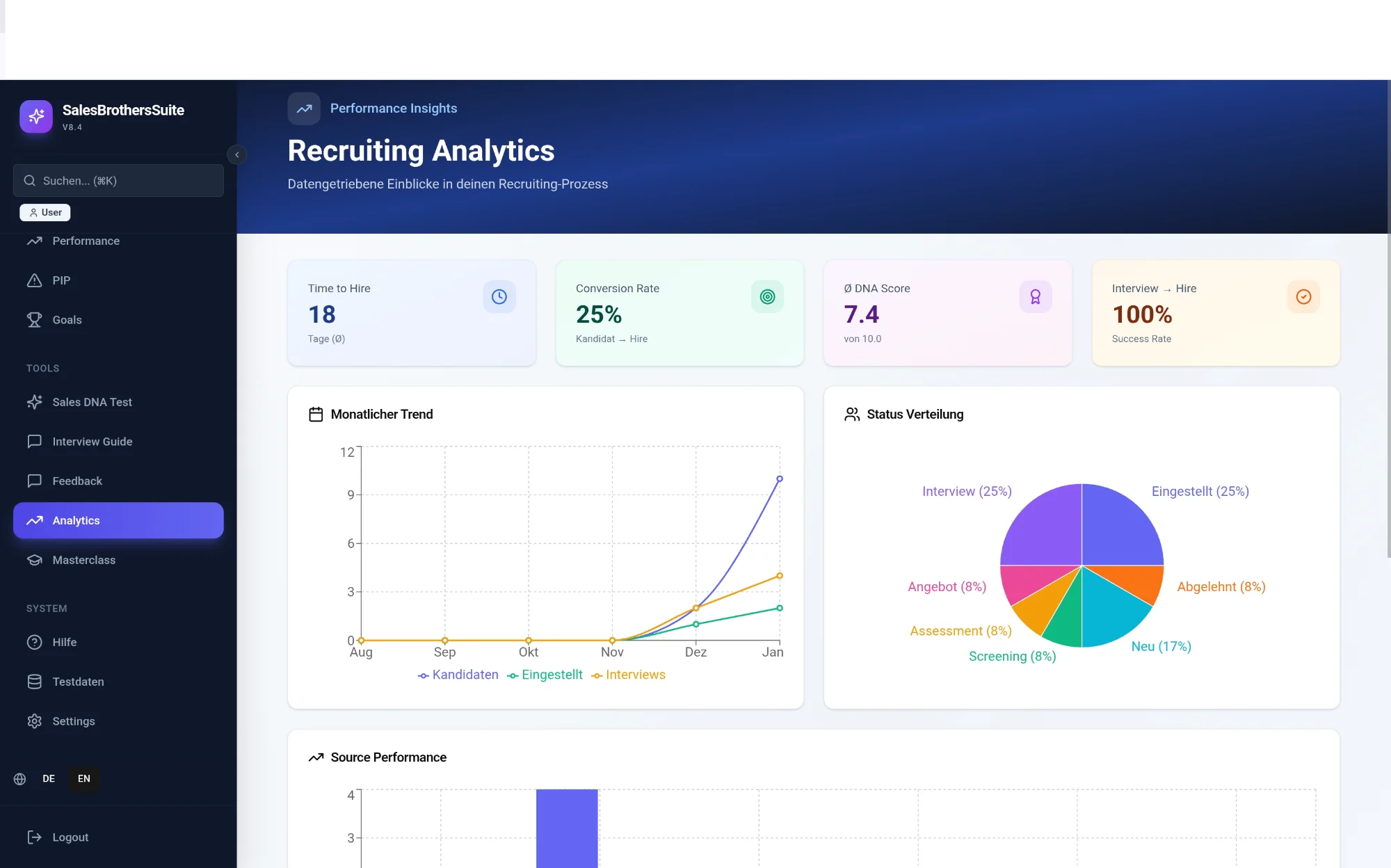This screenshot has width=1391, height=868.
Task: Open the Interview Guide
Action: [x=92, y=441]
